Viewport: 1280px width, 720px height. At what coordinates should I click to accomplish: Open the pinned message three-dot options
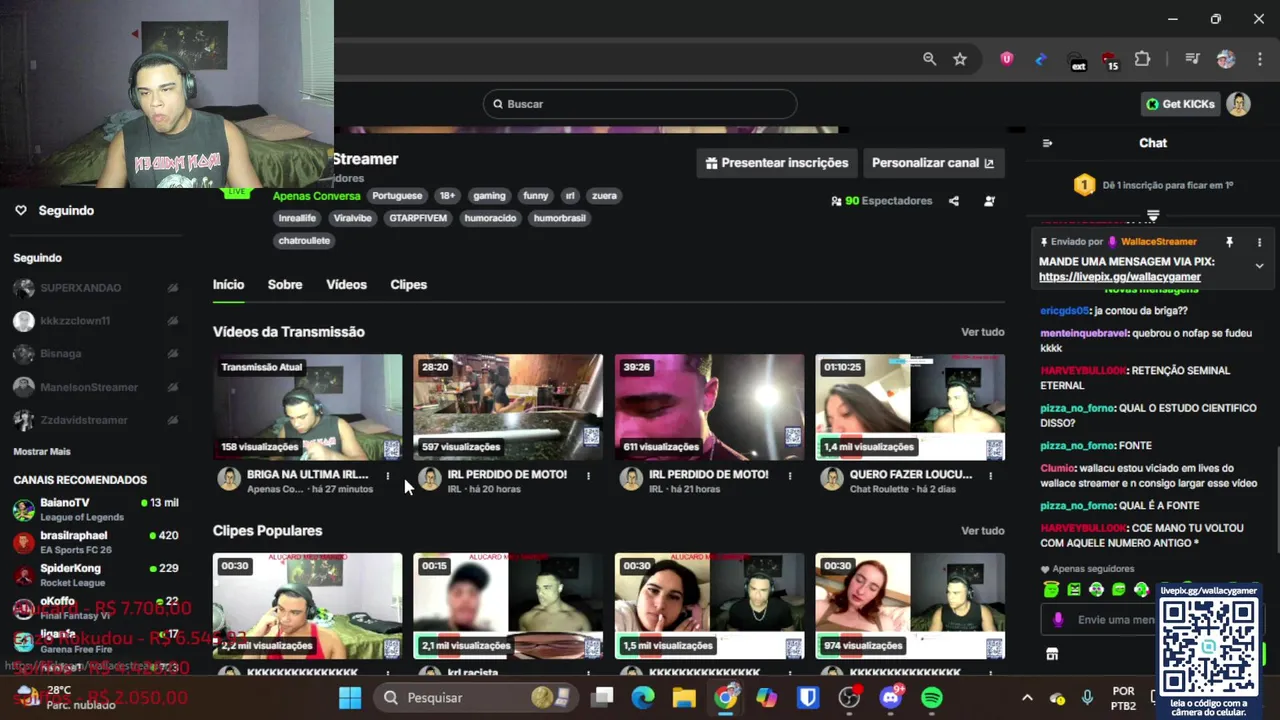click(x=1260, y=242)
